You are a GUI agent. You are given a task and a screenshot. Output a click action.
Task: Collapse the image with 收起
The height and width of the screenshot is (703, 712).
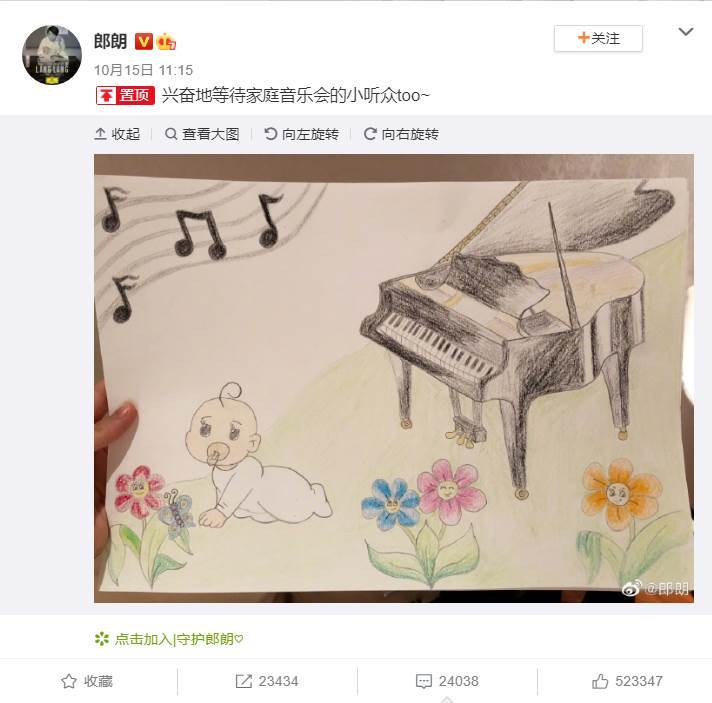tap(117, 134)
